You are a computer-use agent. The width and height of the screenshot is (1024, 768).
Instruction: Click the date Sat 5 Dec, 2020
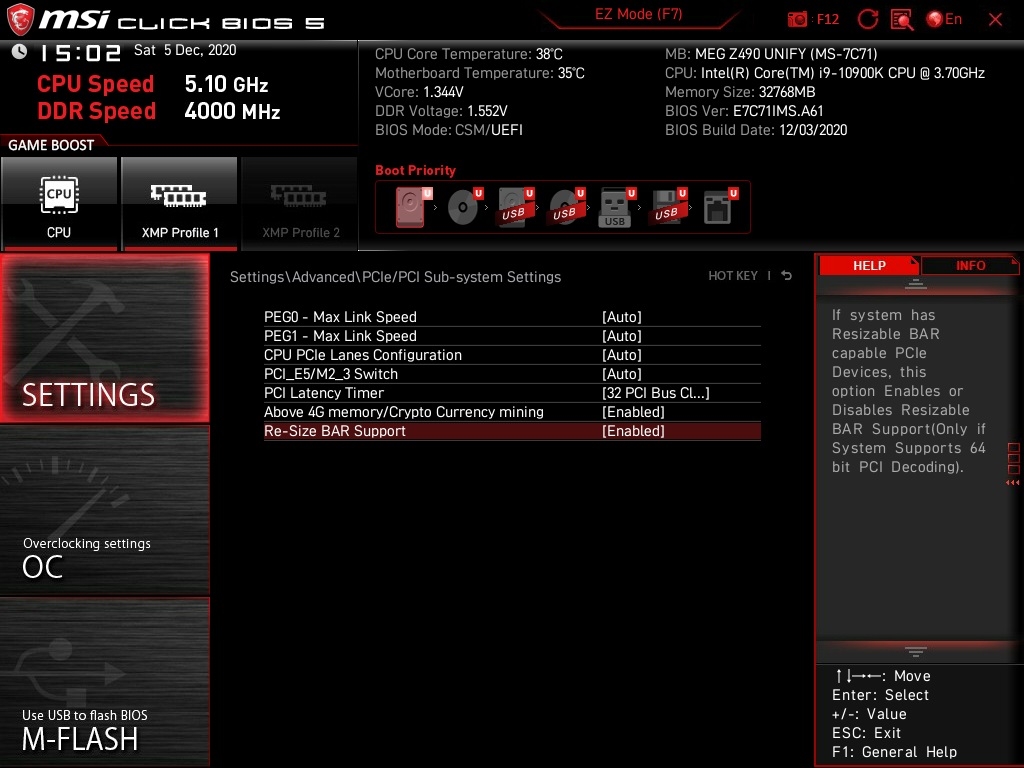pyautogui.click(x=185, y=50)
